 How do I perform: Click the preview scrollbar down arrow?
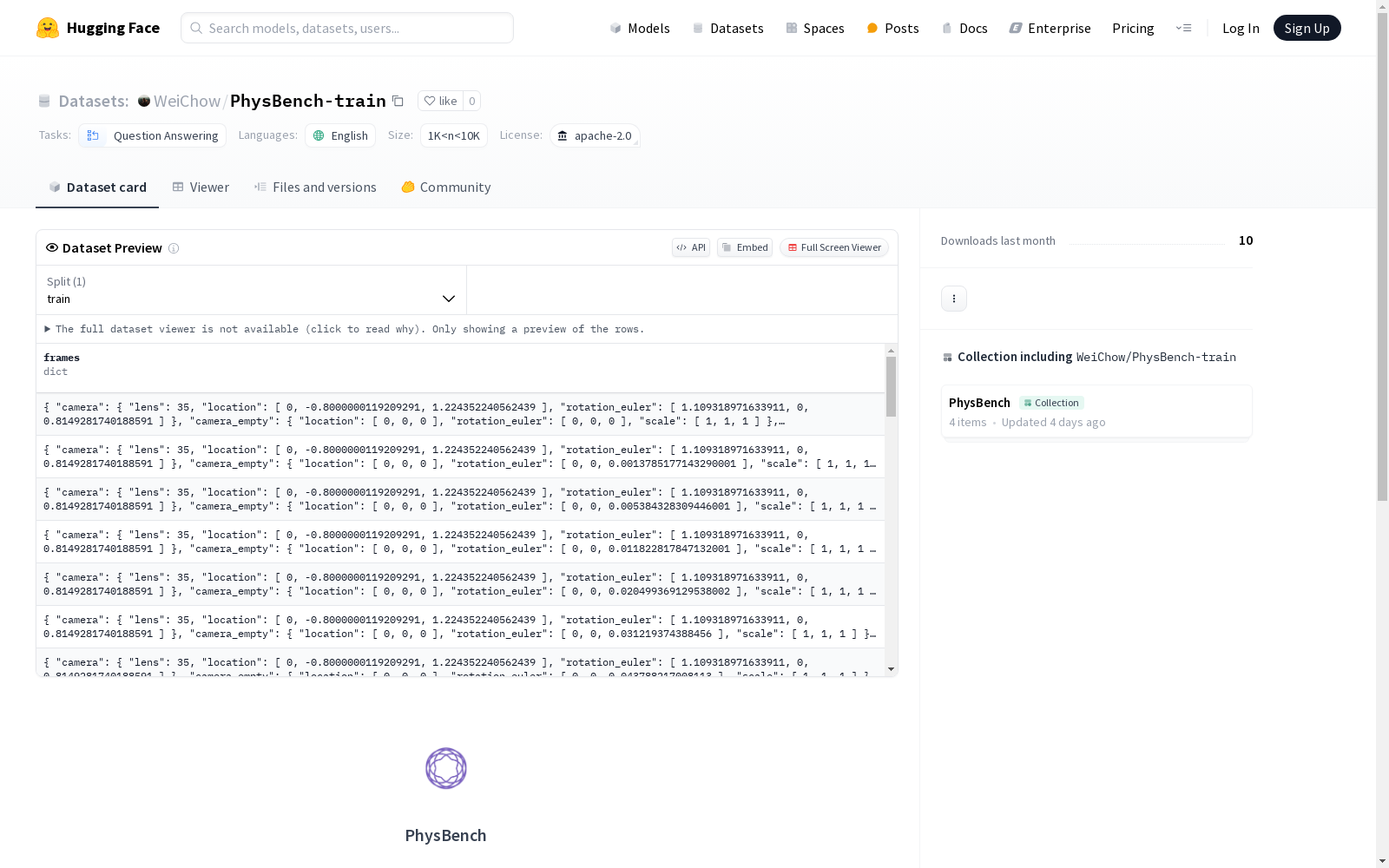click(891, 669)
